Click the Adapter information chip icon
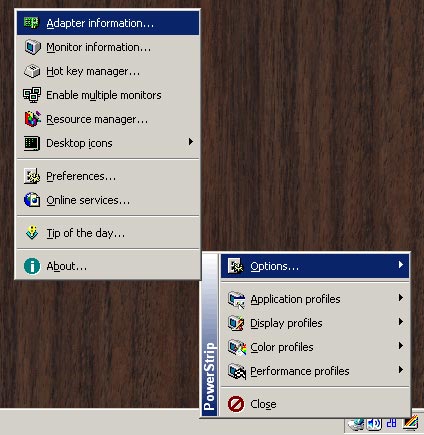This screenshot has height=435, width=424. (x=32, y=23)
